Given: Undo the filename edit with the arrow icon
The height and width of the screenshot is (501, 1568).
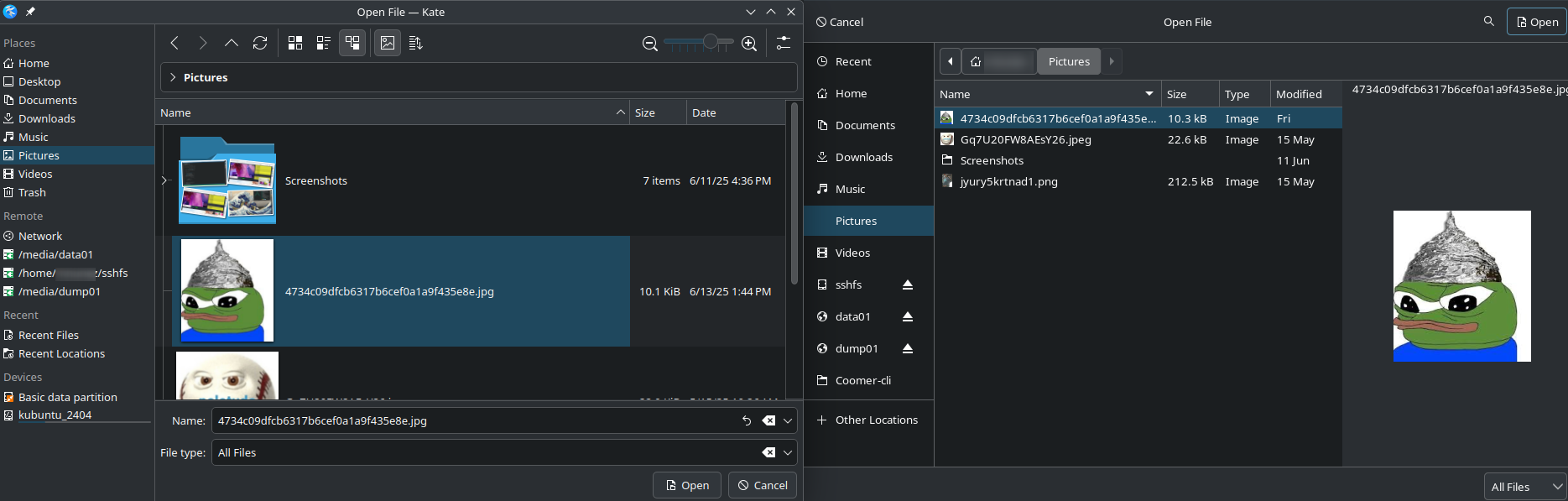Looking at the screenshot, I should coord(747,420).
